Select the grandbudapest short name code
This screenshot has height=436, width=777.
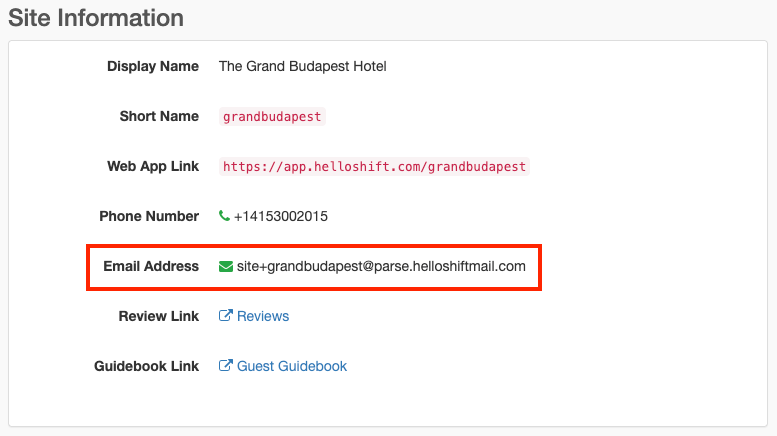[272, 116]
